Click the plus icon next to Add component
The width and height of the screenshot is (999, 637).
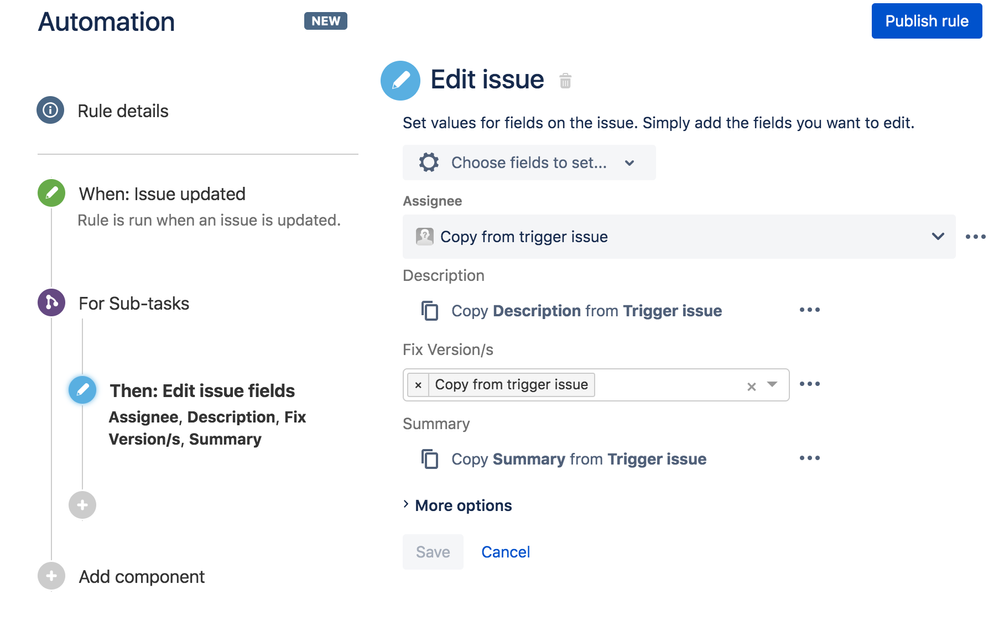(x=50, y=576)
